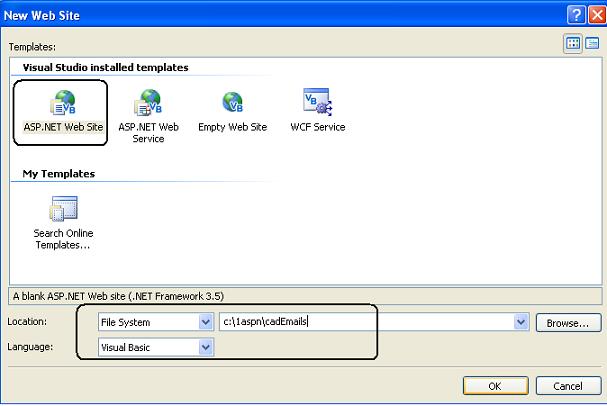Open the location path history dropdown arrow

[521, 322]
